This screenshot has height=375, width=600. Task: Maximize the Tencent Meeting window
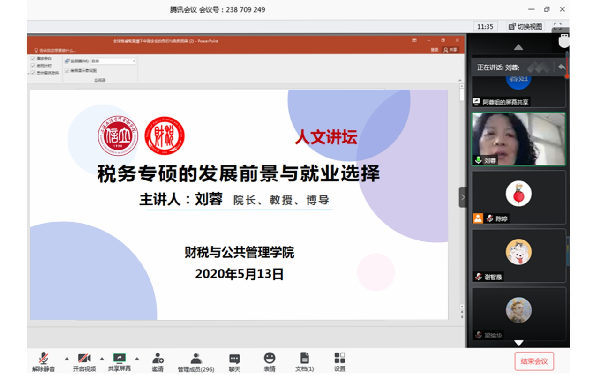point(546,9)
